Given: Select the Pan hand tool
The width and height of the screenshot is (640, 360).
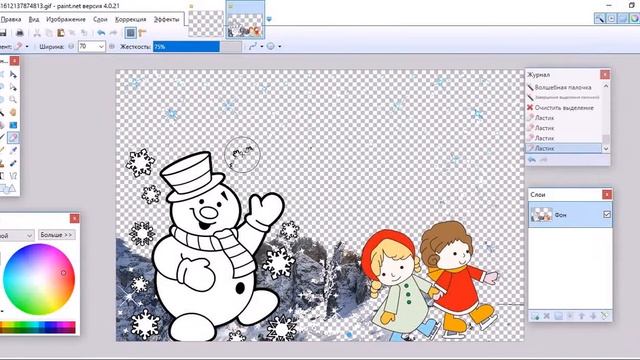Looking at the screenshot, I should 13,112.
